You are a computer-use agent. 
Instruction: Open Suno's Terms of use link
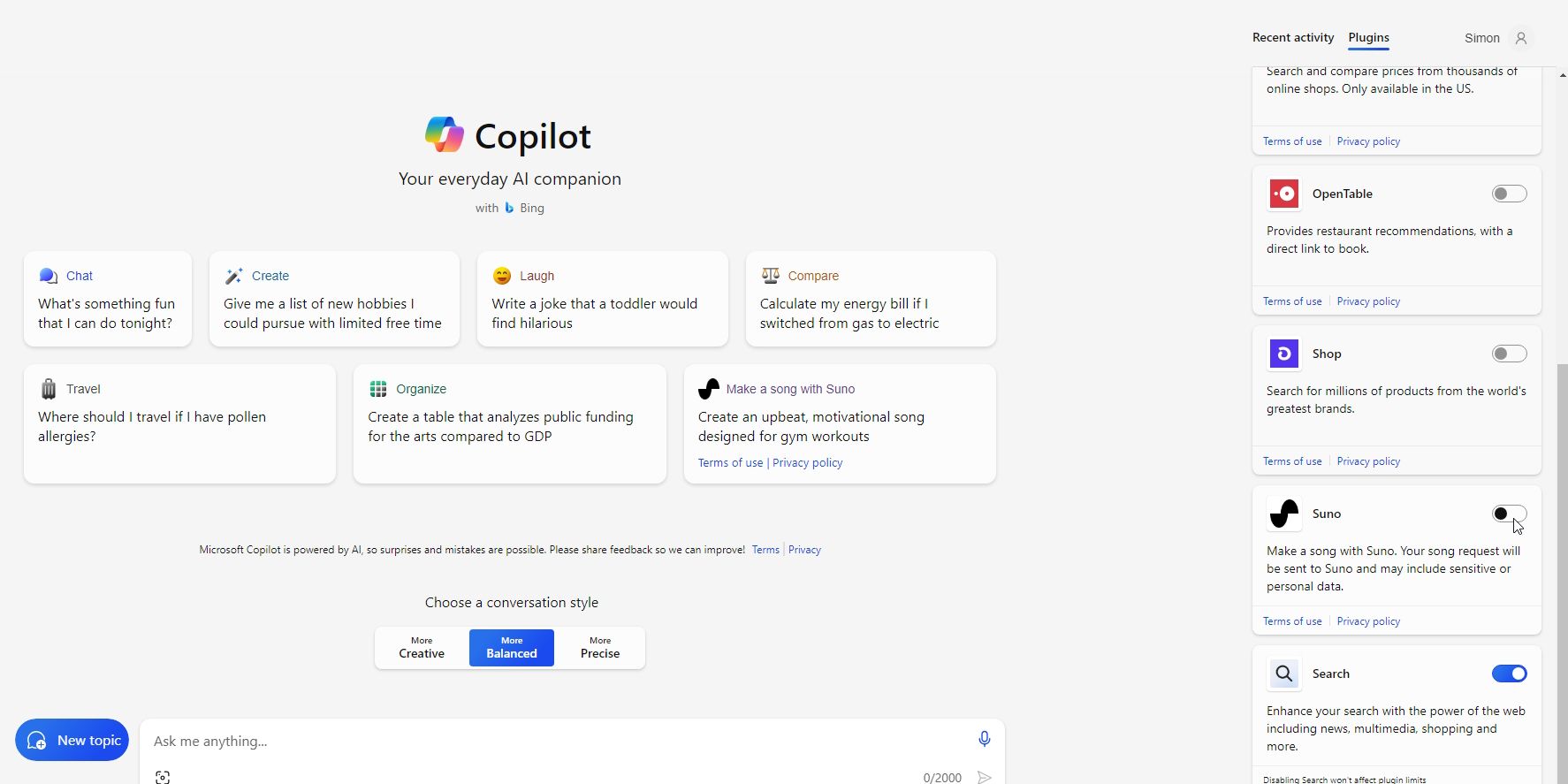click(x=1292, y=620)
